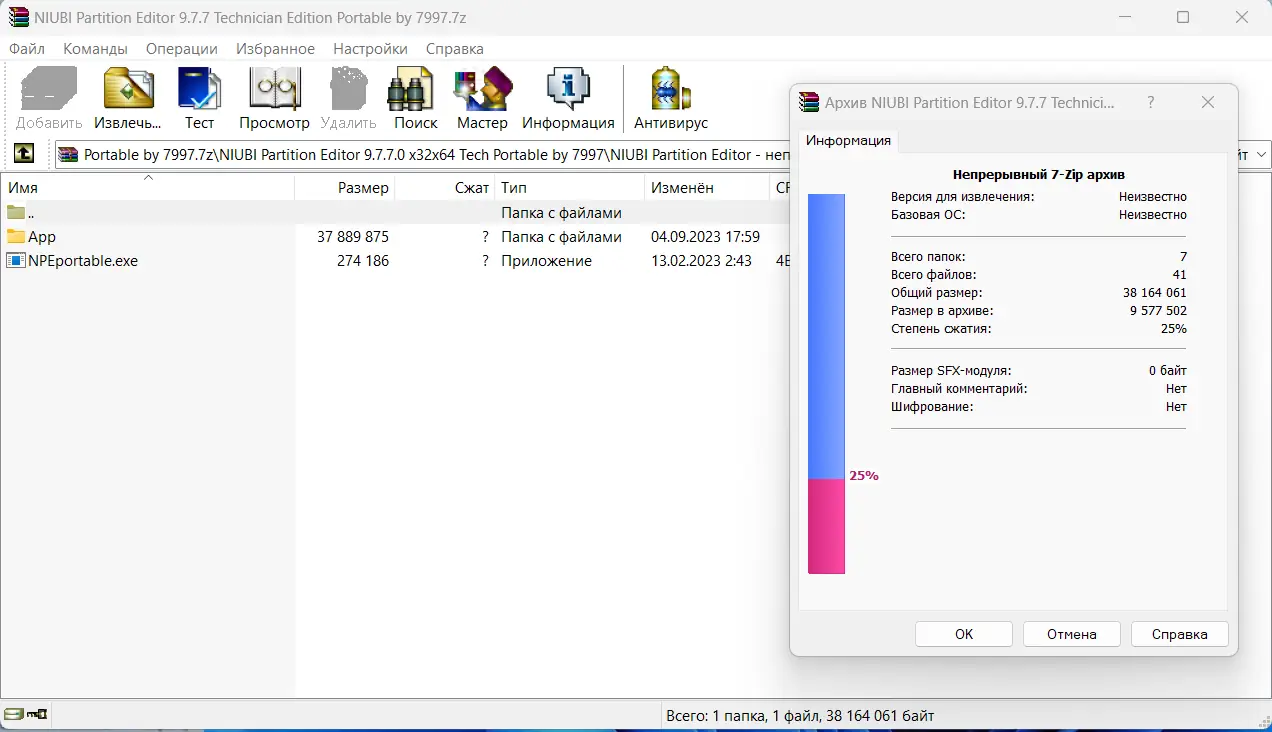
Task: Navigate up one folder level
Action: click(22, 154)
